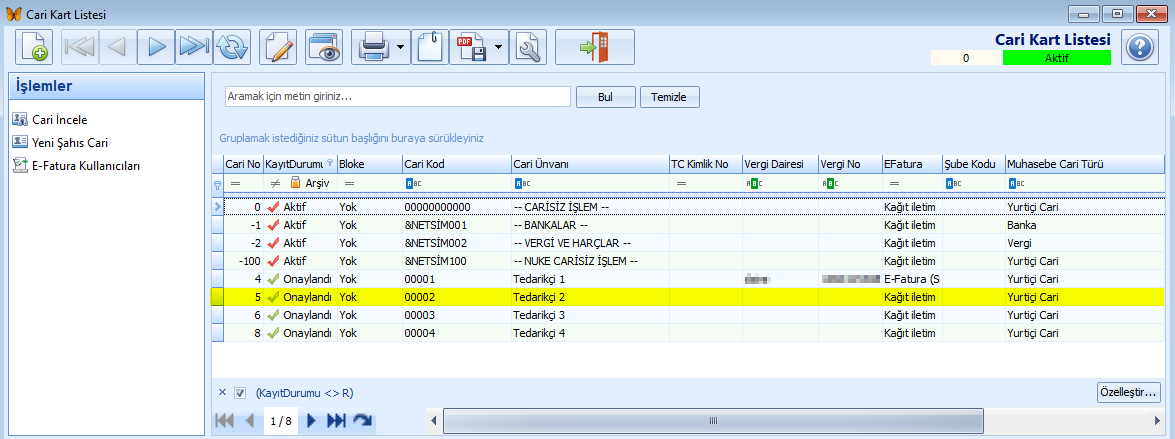
Task: Toggle the KayıtDurumu filter checkbox
Action: 240,393
